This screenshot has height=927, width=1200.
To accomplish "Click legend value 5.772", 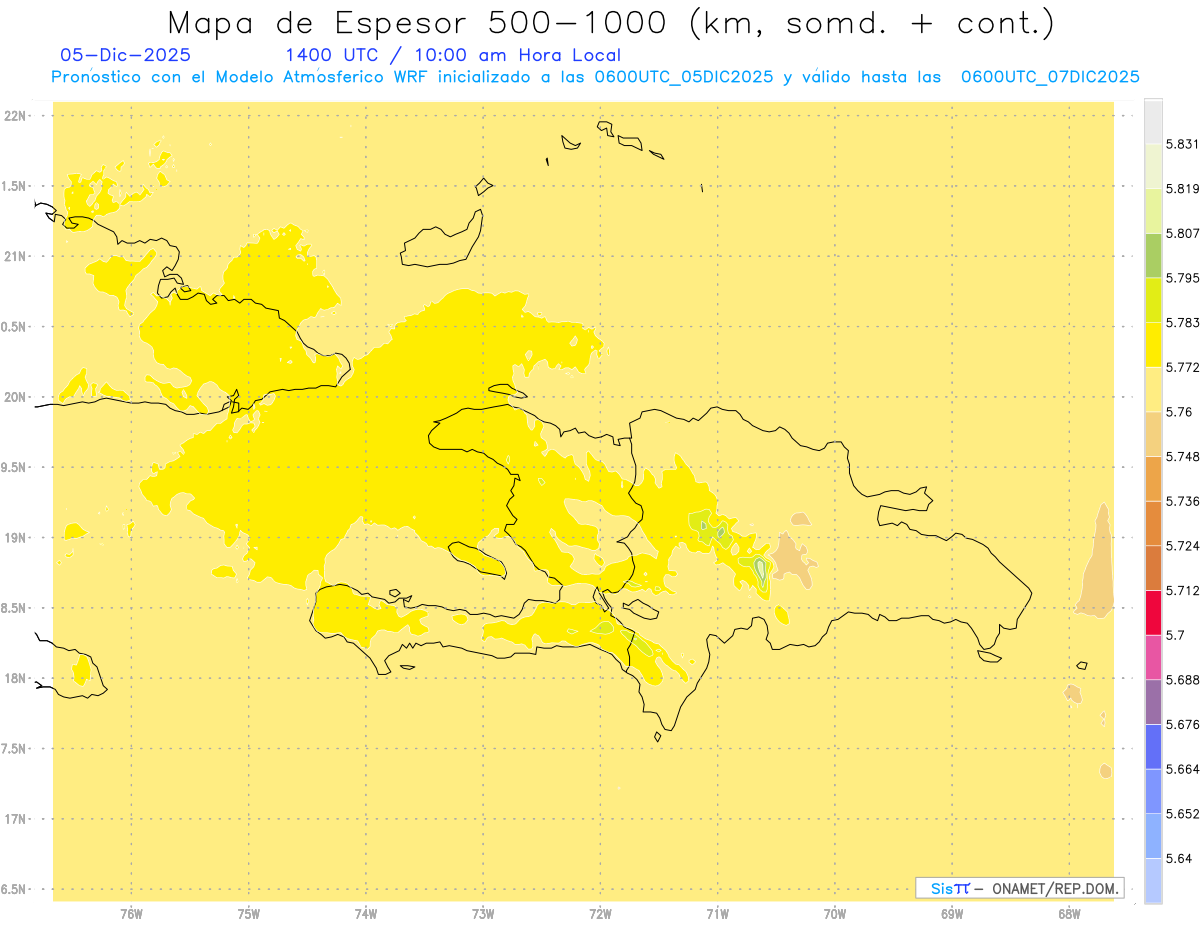I will point(1183,367).
